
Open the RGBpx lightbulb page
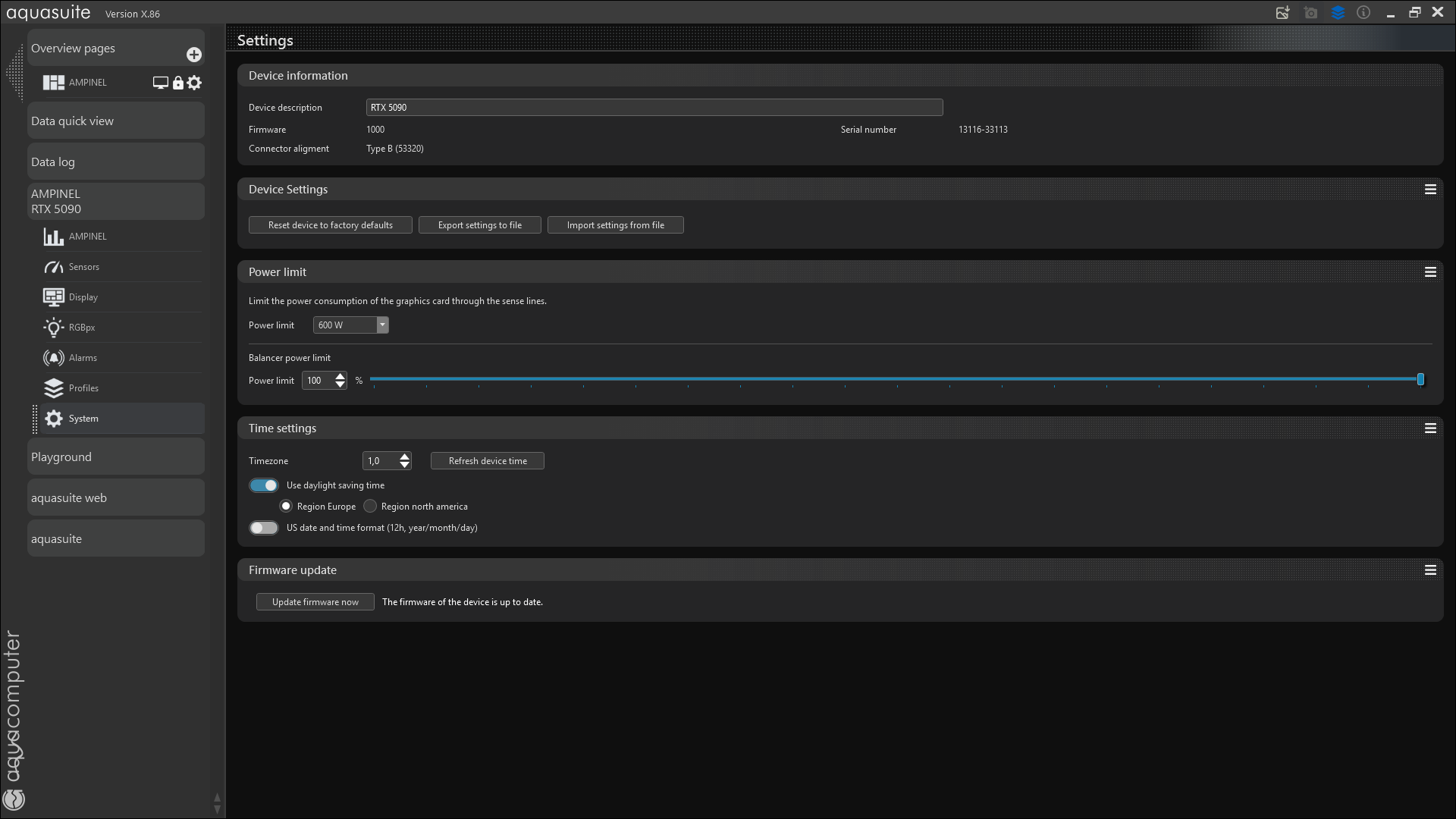coord(54,328)
